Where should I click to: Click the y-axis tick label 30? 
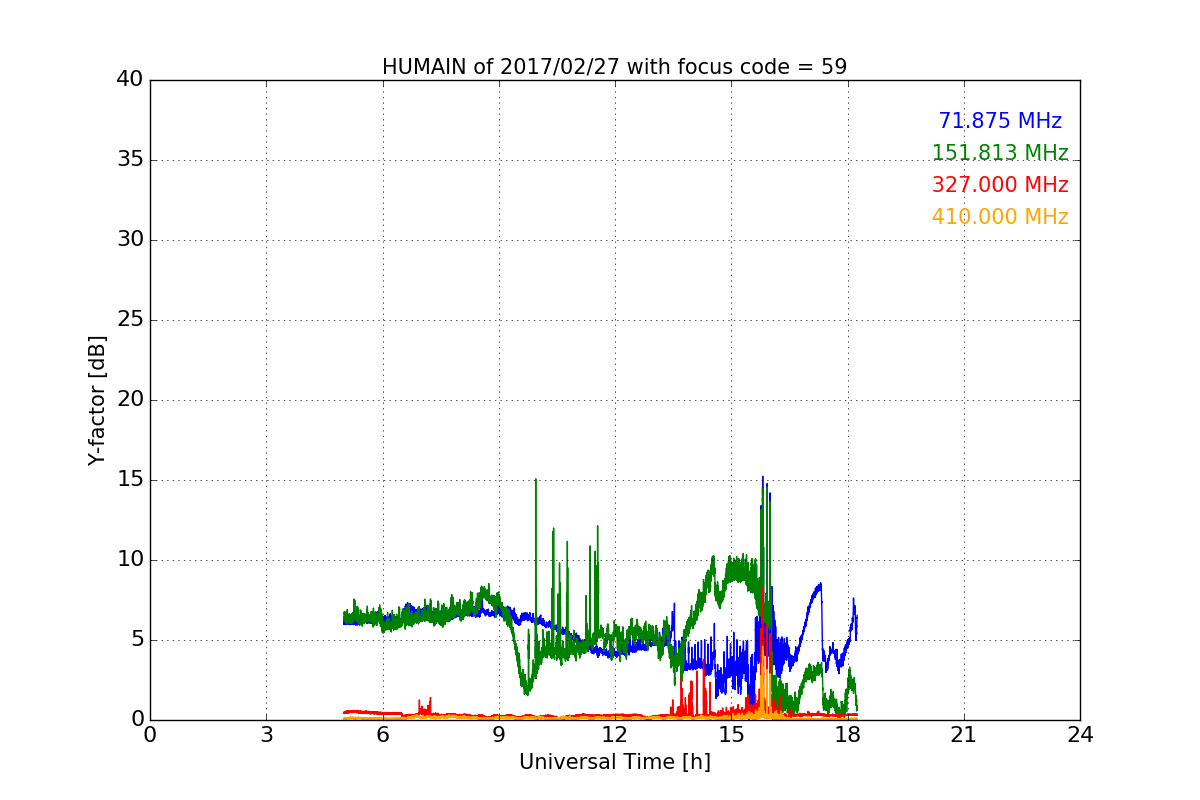130,240
